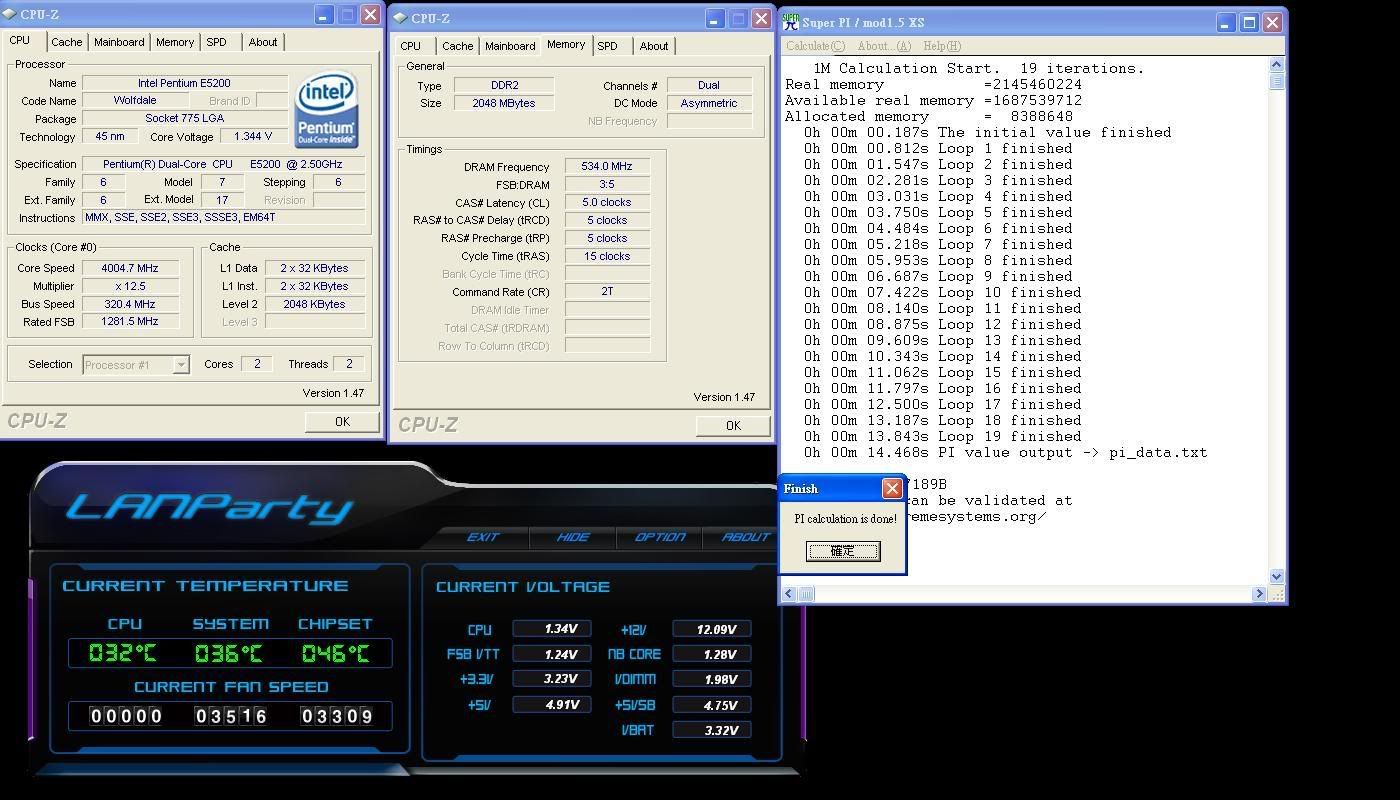The height and width of the screenshot is (800, 1400).
Task: Open ABOUT in the LANParty utility
Action: [746, 537]
